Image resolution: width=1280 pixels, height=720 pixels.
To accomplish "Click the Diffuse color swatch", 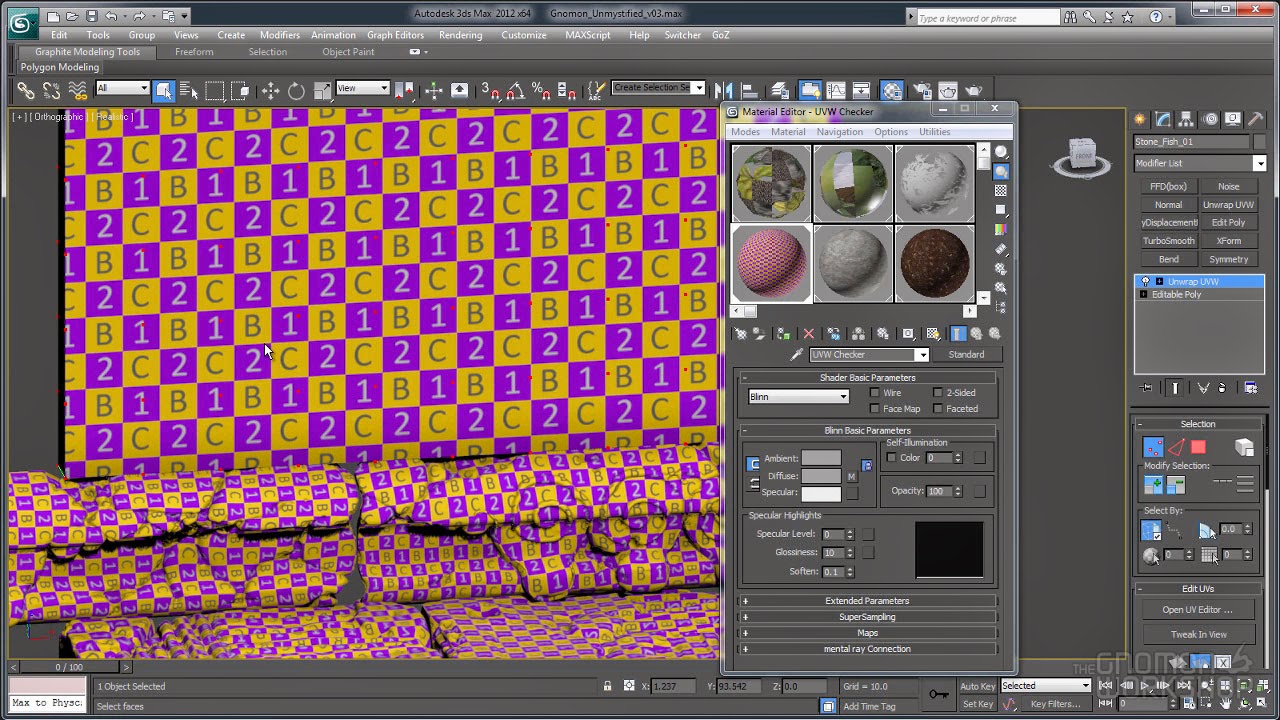I will coord(821,476).
